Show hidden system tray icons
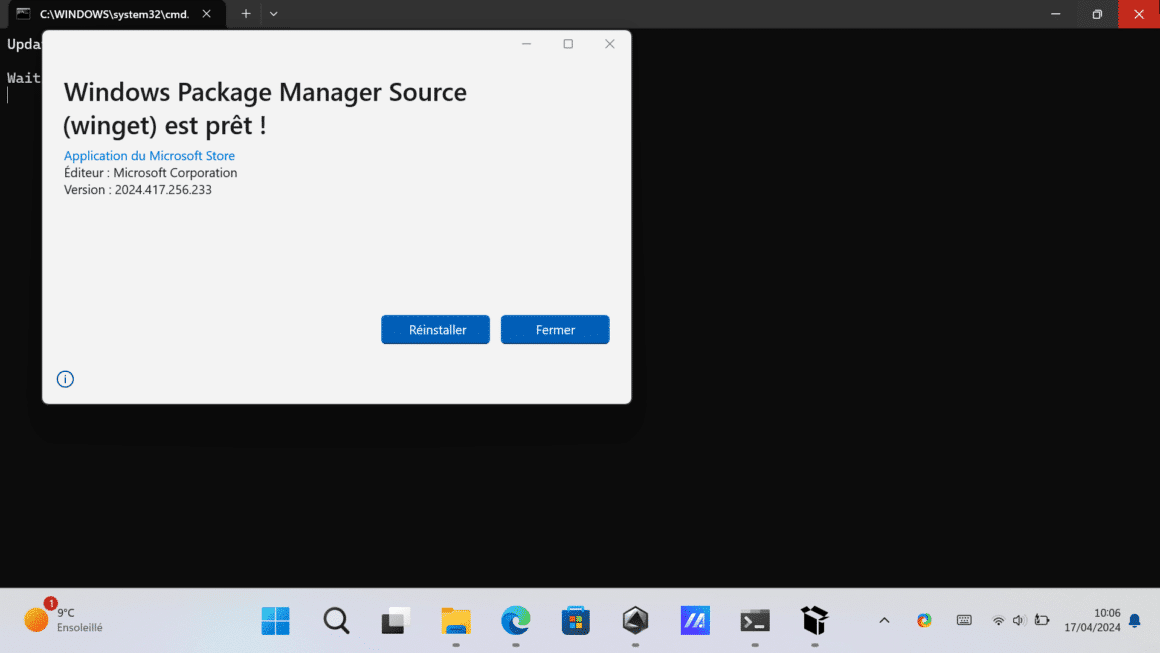 pos(884,620)
